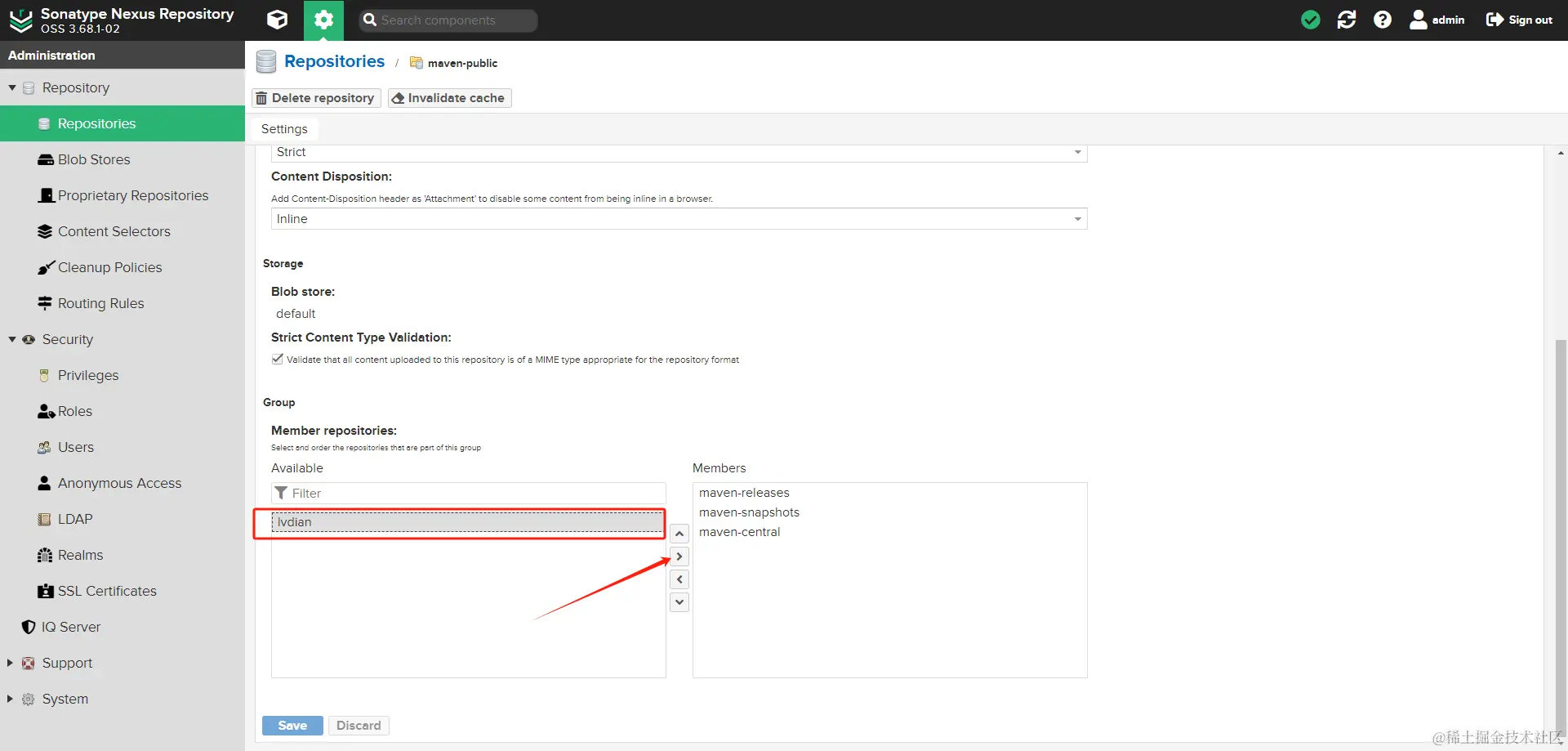Screen dimensions: 1568x751
Task: Open the Help question mark icon
Action: pyautogui.click(x=1383, y=20)
